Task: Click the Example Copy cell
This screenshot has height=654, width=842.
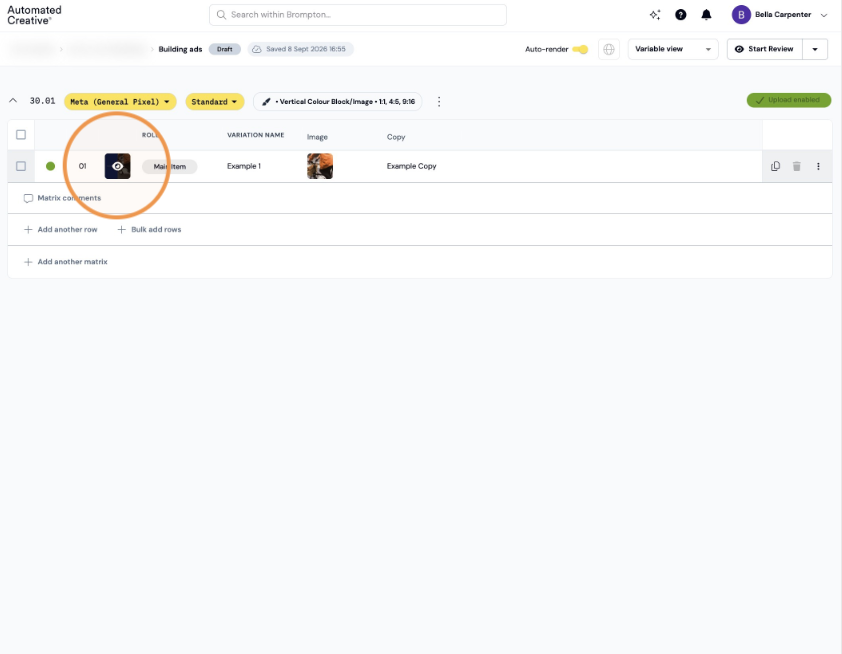Action: 411,166
